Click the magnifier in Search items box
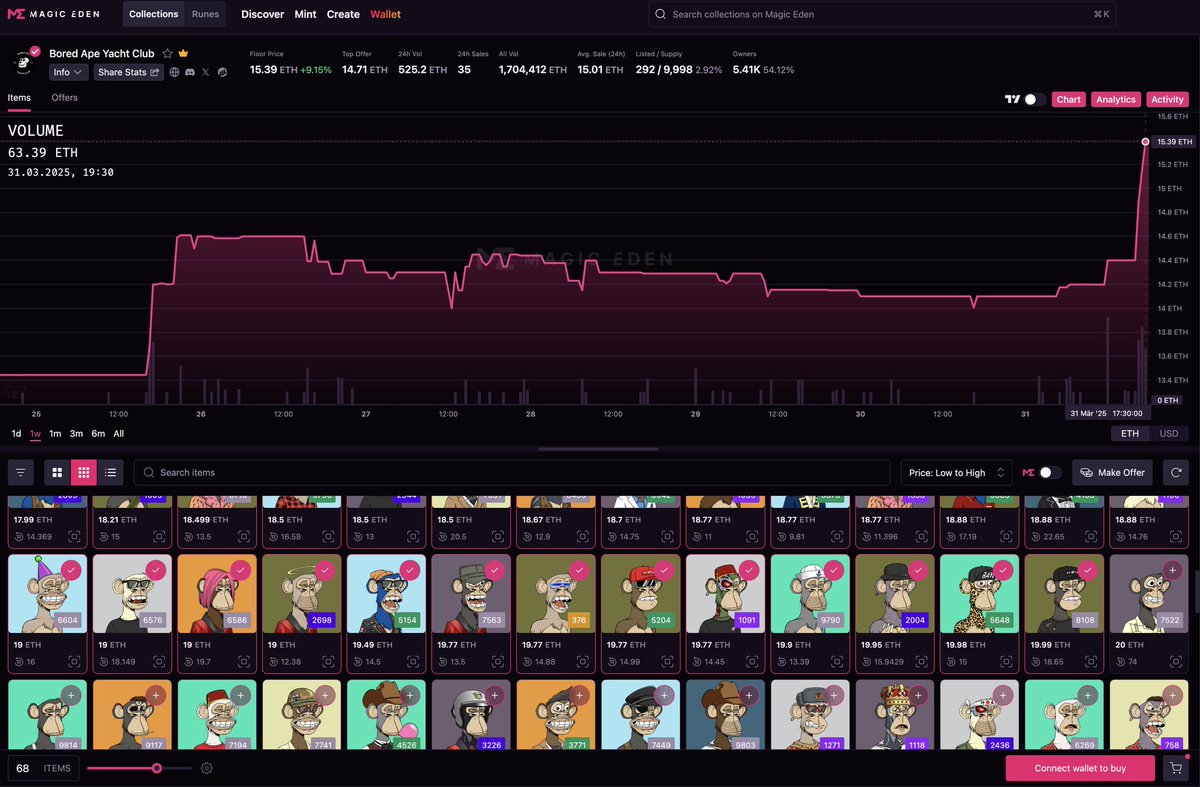This screenshot has width=1200, height=787. click(x=148, y=472)
